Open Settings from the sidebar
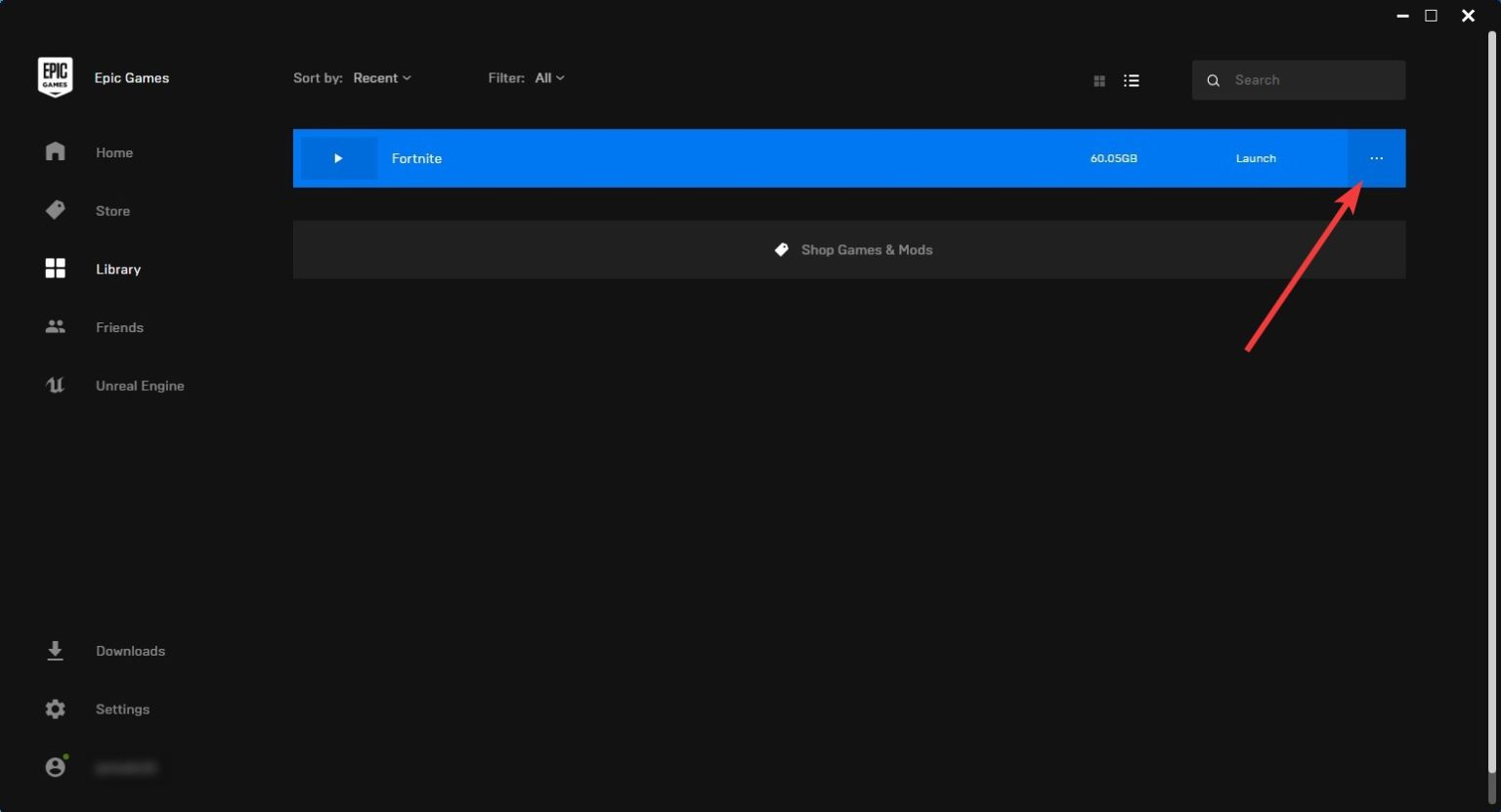The width and height of the screenshot is (1501, 812). tap(122, 709)
